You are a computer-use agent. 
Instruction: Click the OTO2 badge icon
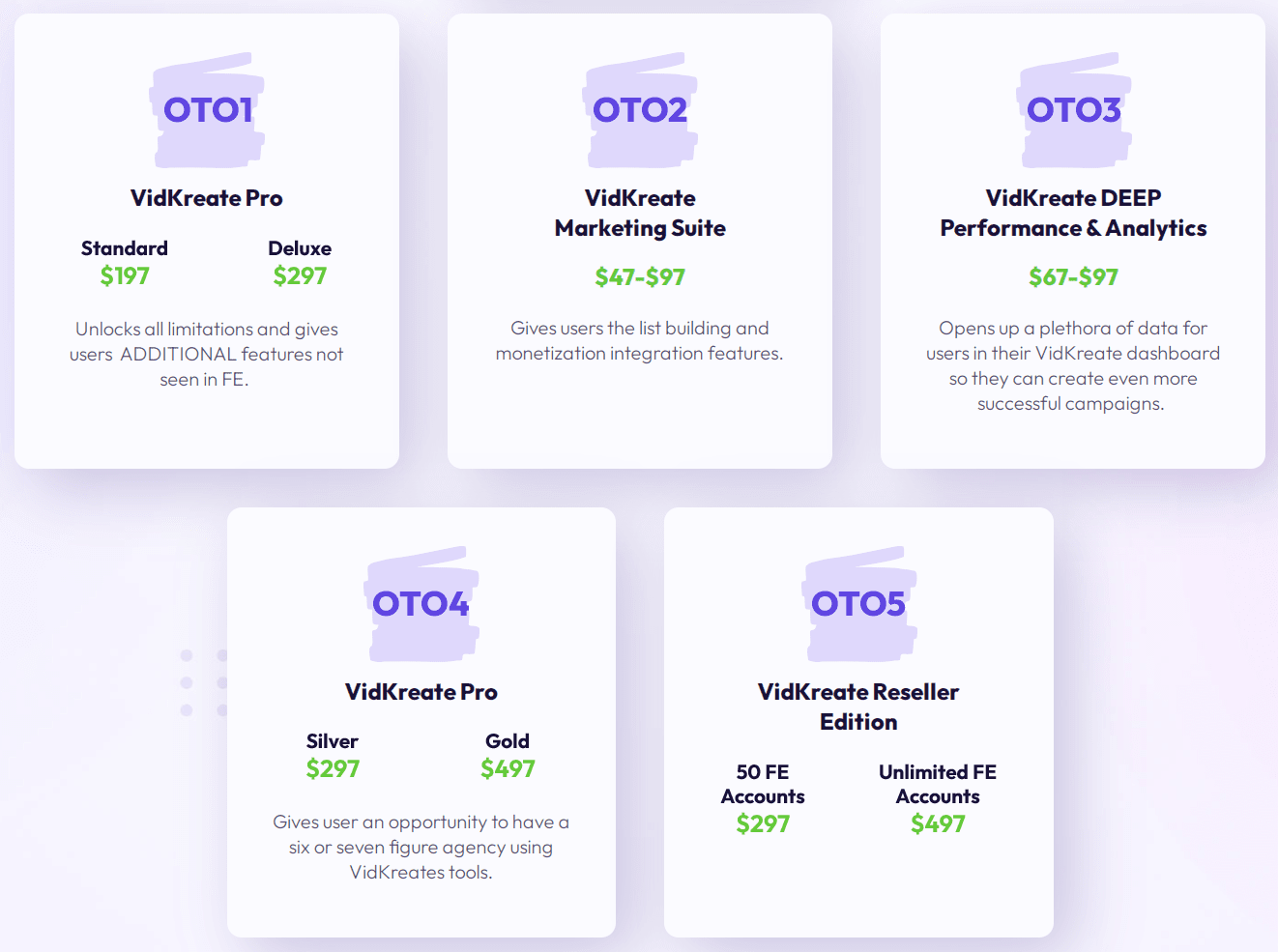(640, 110)
